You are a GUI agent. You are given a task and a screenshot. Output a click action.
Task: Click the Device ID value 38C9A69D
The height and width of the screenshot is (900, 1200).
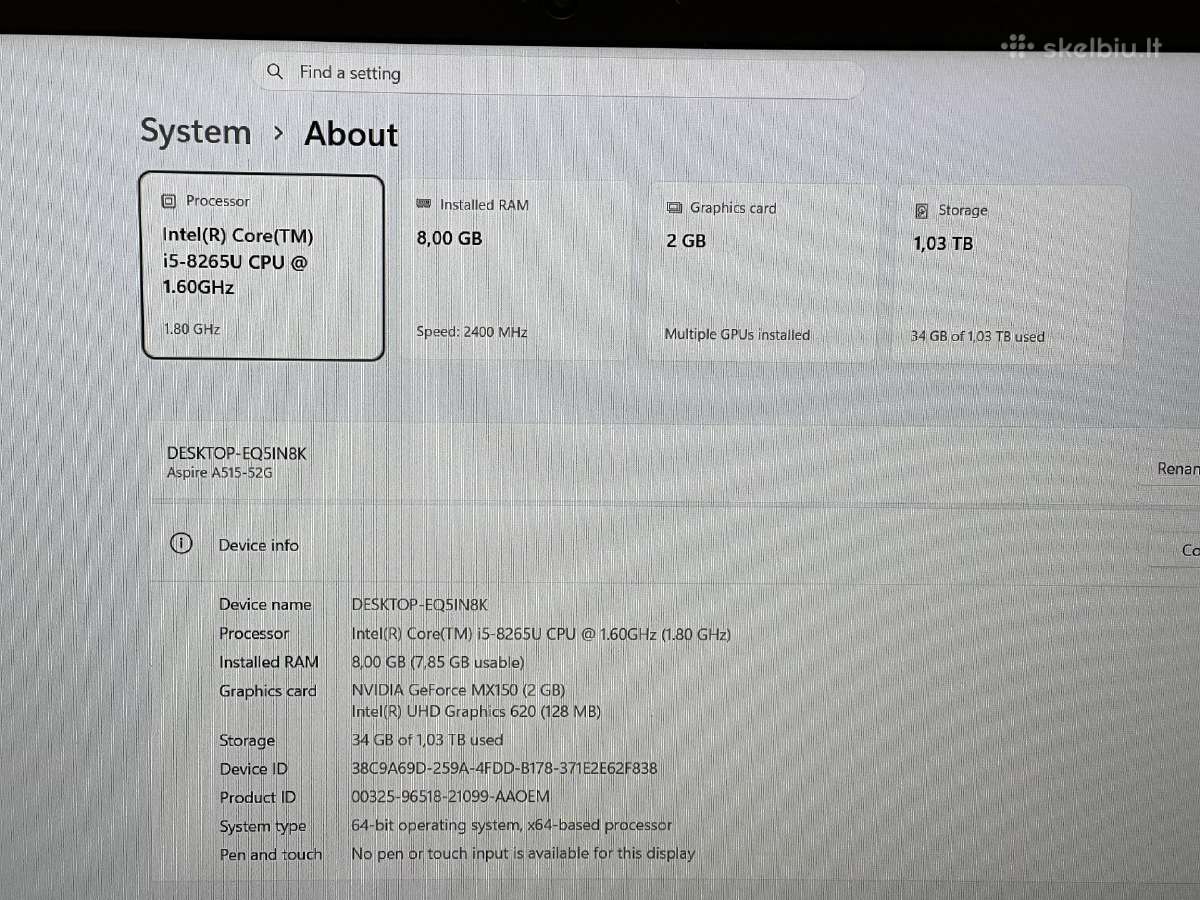click(x=504, y=768)
